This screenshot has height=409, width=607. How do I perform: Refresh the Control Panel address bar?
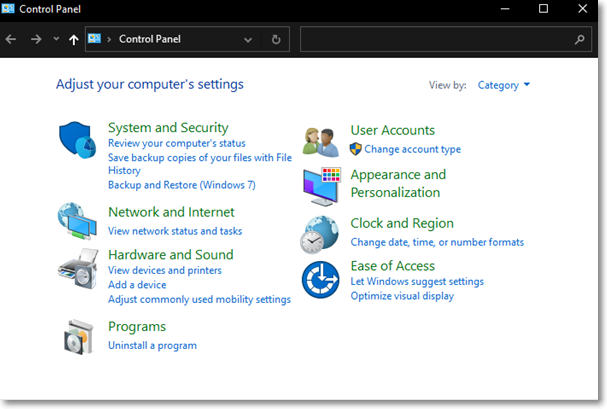coord(276,40)
